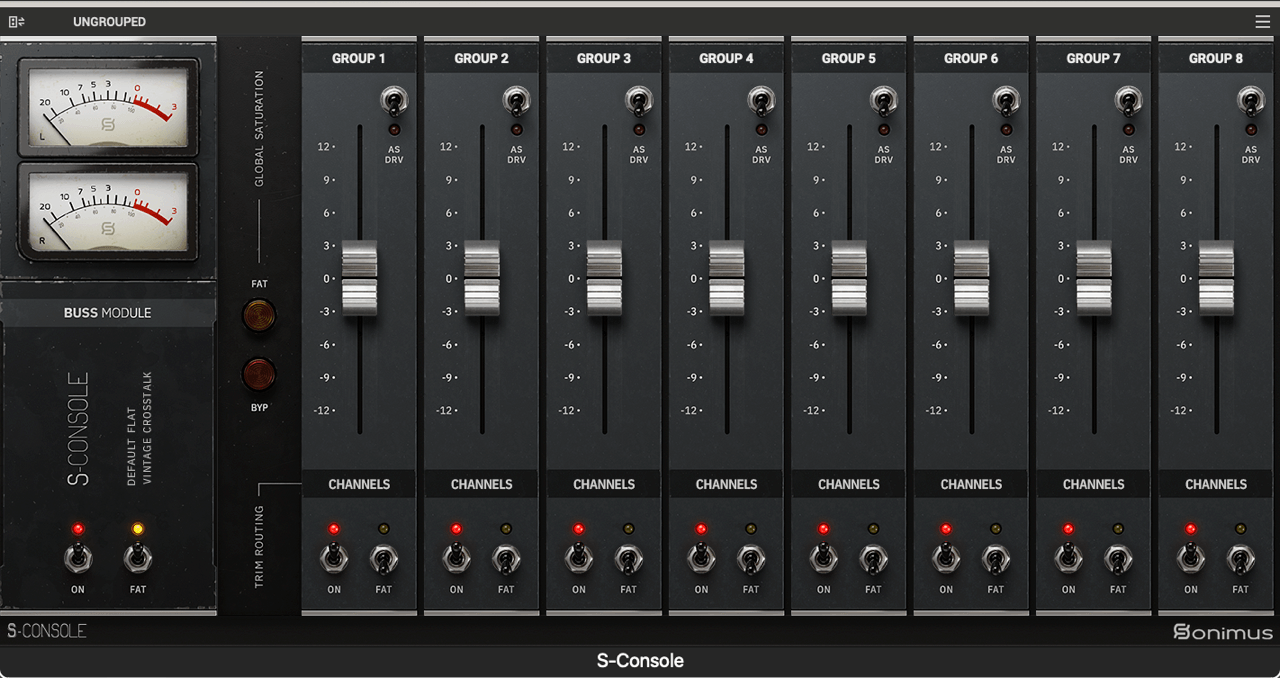The image size is (1280, 678).
Task: Click the GROUP 4 header label
Action: pyautogui.click(x=726, y=58)
